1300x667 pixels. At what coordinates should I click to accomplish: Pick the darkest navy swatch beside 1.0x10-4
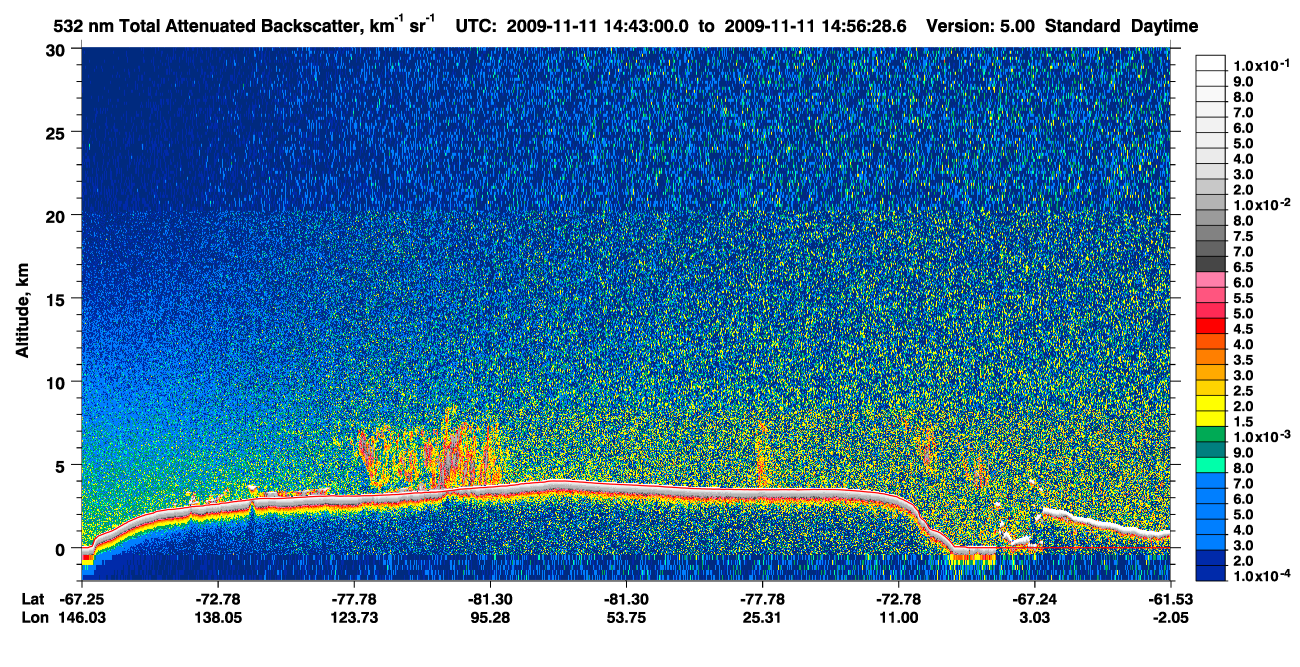click(1210, 573)
